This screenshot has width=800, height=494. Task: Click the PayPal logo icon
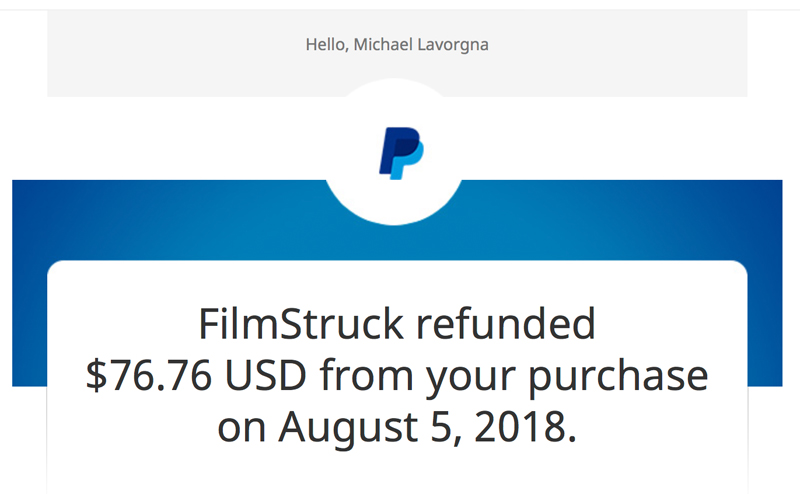coord(399,153)
